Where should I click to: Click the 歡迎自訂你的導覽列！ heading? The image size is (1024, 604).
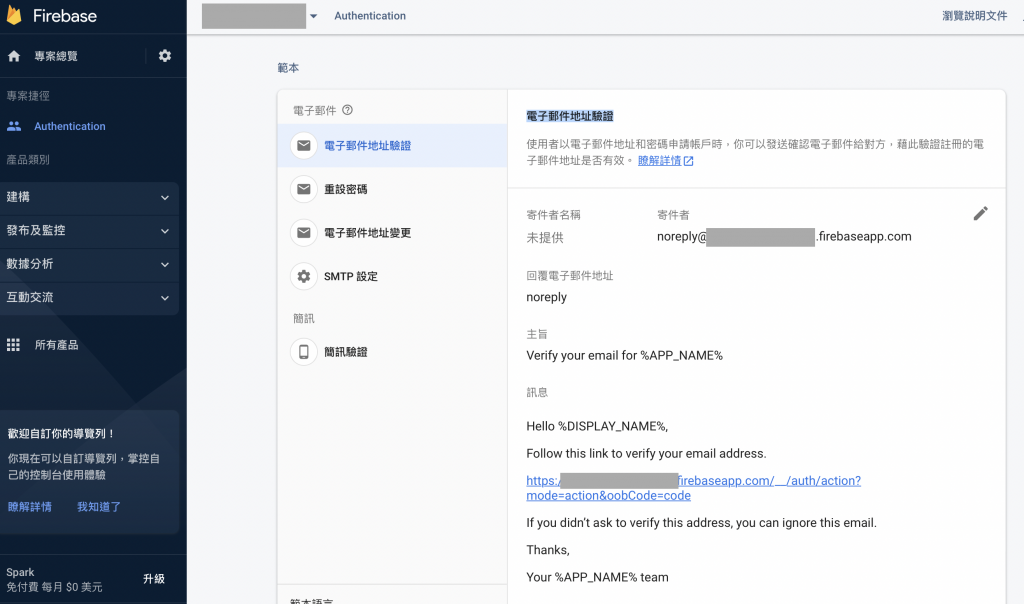pyautogui.click(x=61, y=434)
